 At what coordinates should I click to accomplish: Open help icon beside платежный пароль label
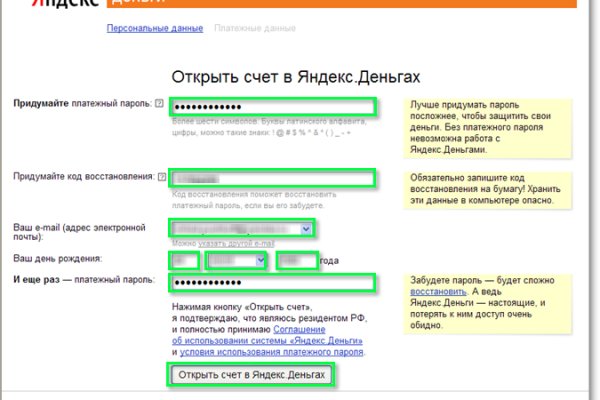tap(160, 104)
